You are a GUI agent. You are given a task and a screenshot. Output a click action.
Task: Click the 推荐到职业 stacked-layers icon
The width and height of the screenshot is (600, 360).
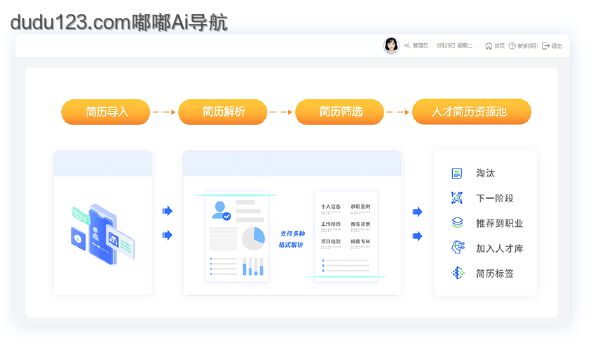[x=457, y=223]
